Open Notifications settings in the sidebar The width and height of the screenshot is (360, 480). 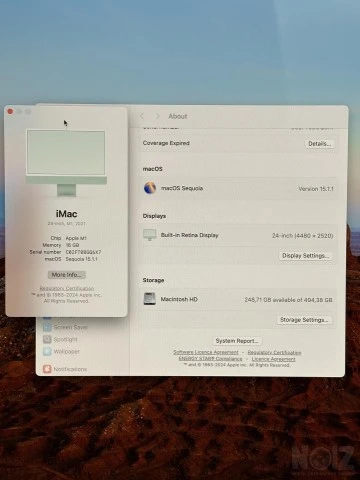65,369
